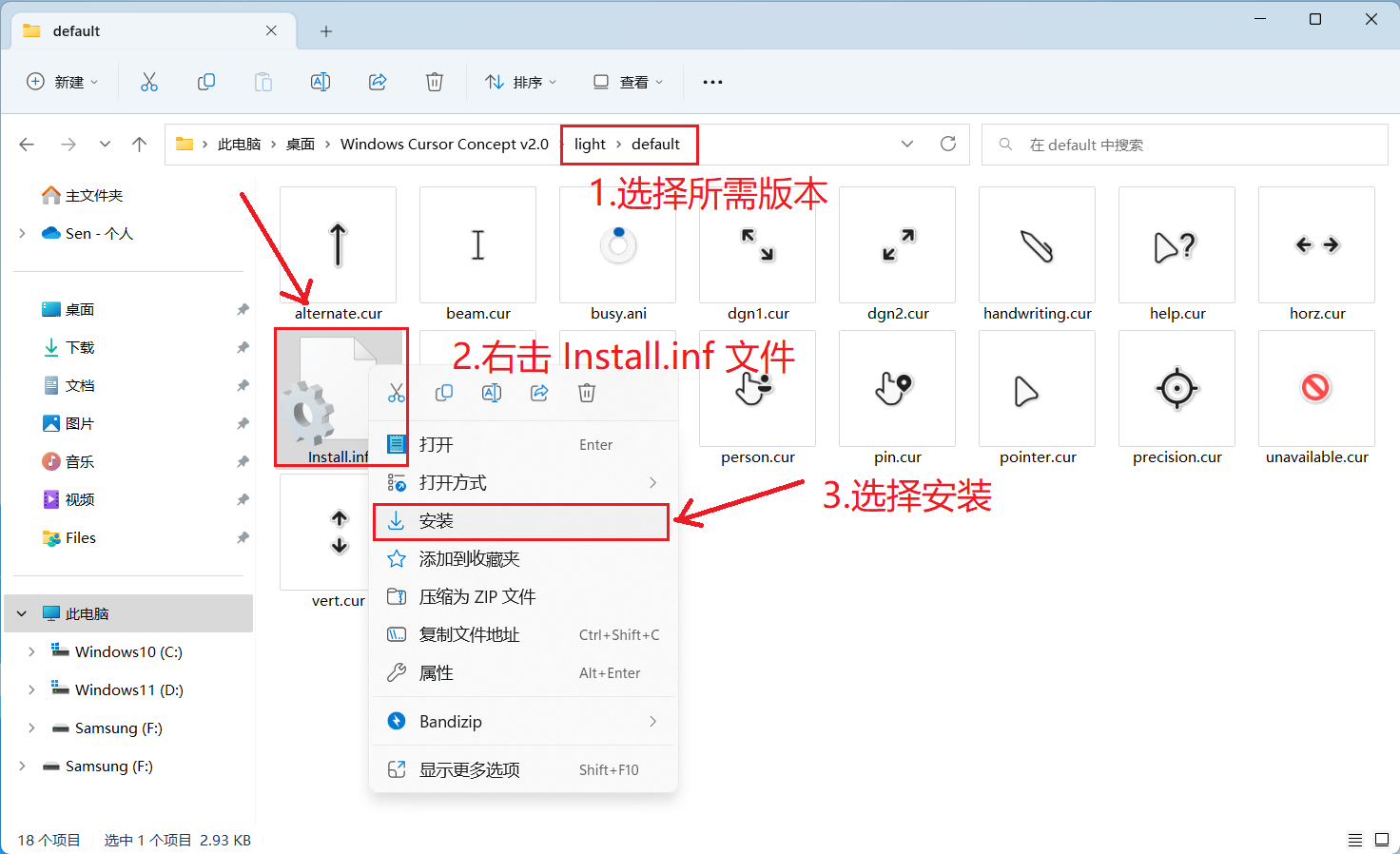Click the Delete icon in the context menu mini toolbar
1400x854 pixels.
pos(587,392)
